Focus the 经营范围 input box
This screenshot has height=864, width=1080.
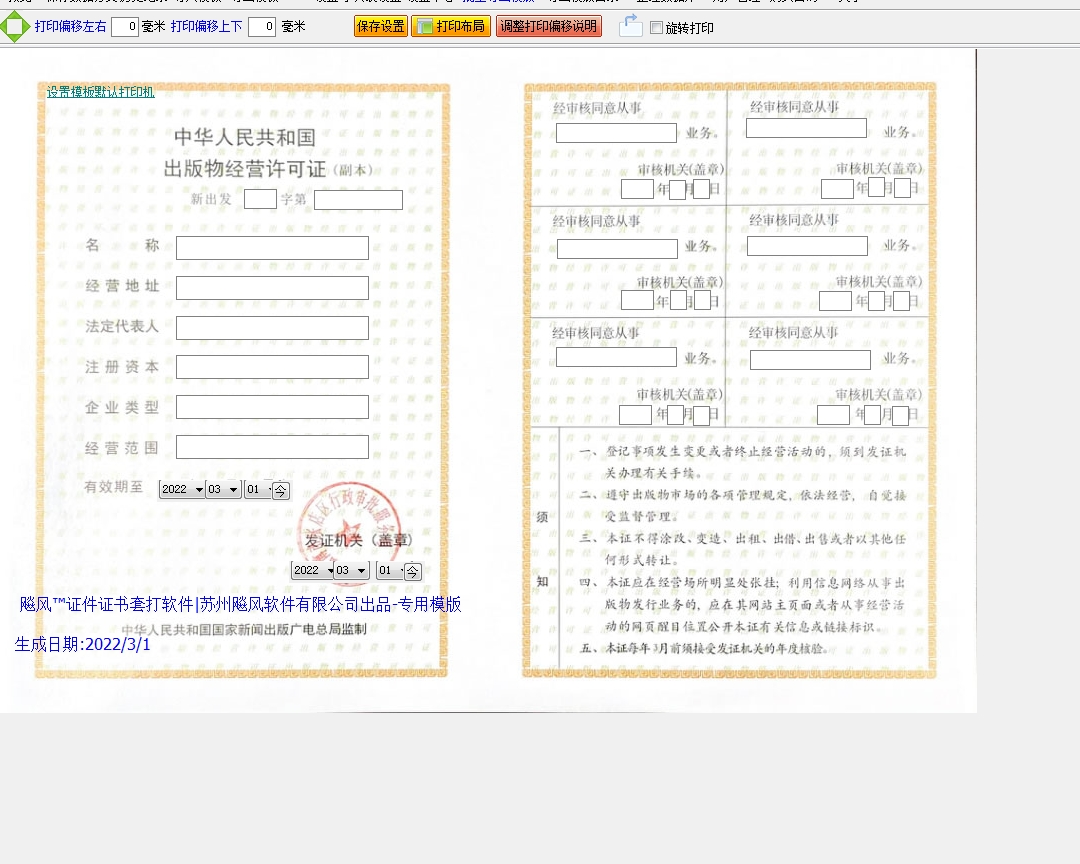pyautogui.click(x=272, y=447)
